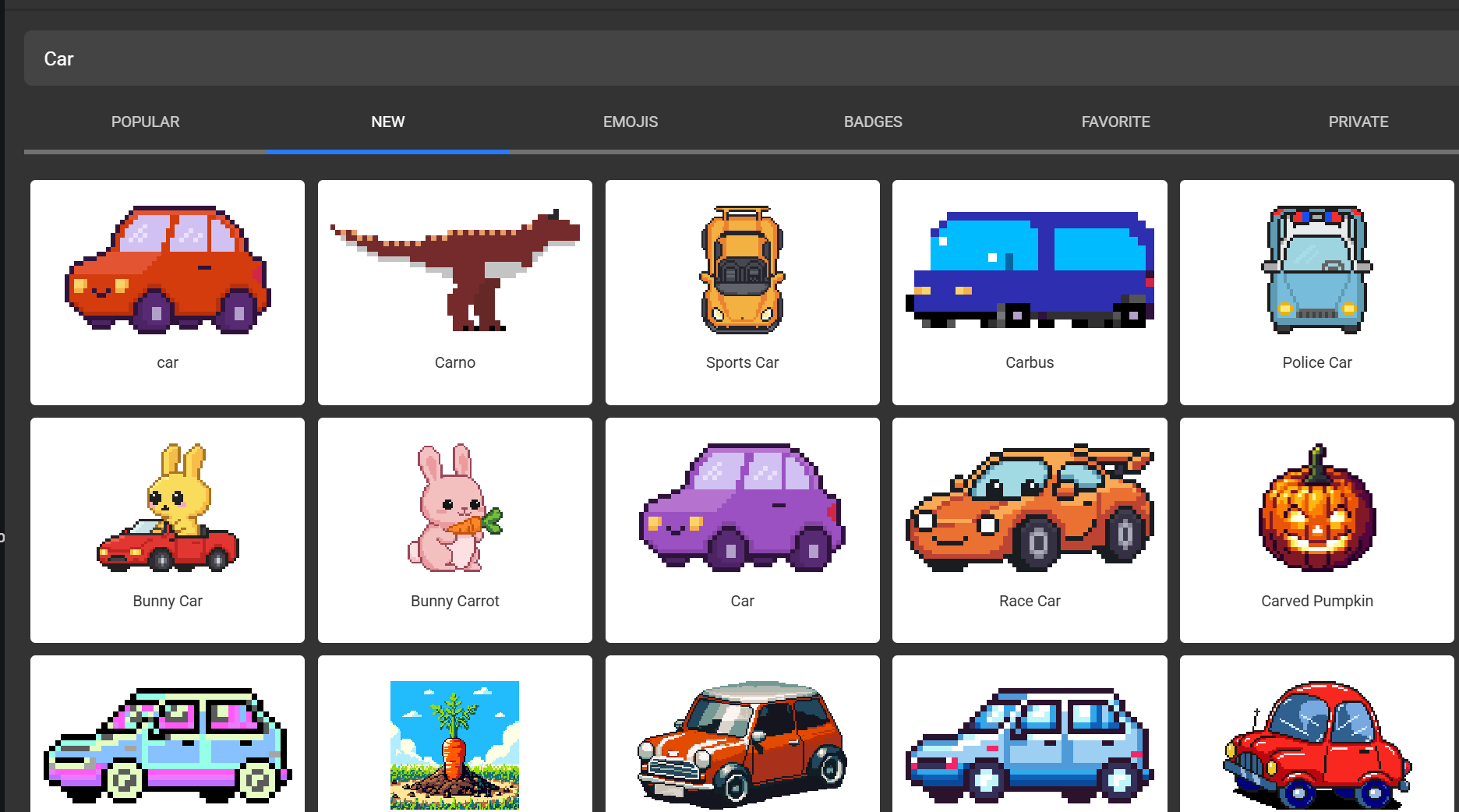
Task: Click the 'Police Car' caption text
Action: tap(1317, 362)
